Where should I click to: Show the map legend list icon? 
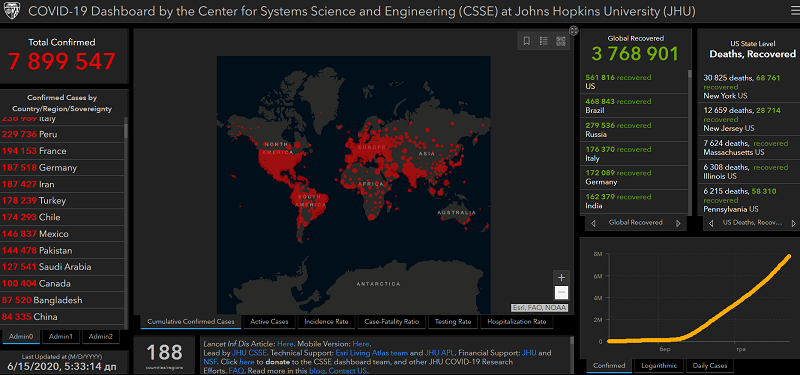tap(544, 41)
